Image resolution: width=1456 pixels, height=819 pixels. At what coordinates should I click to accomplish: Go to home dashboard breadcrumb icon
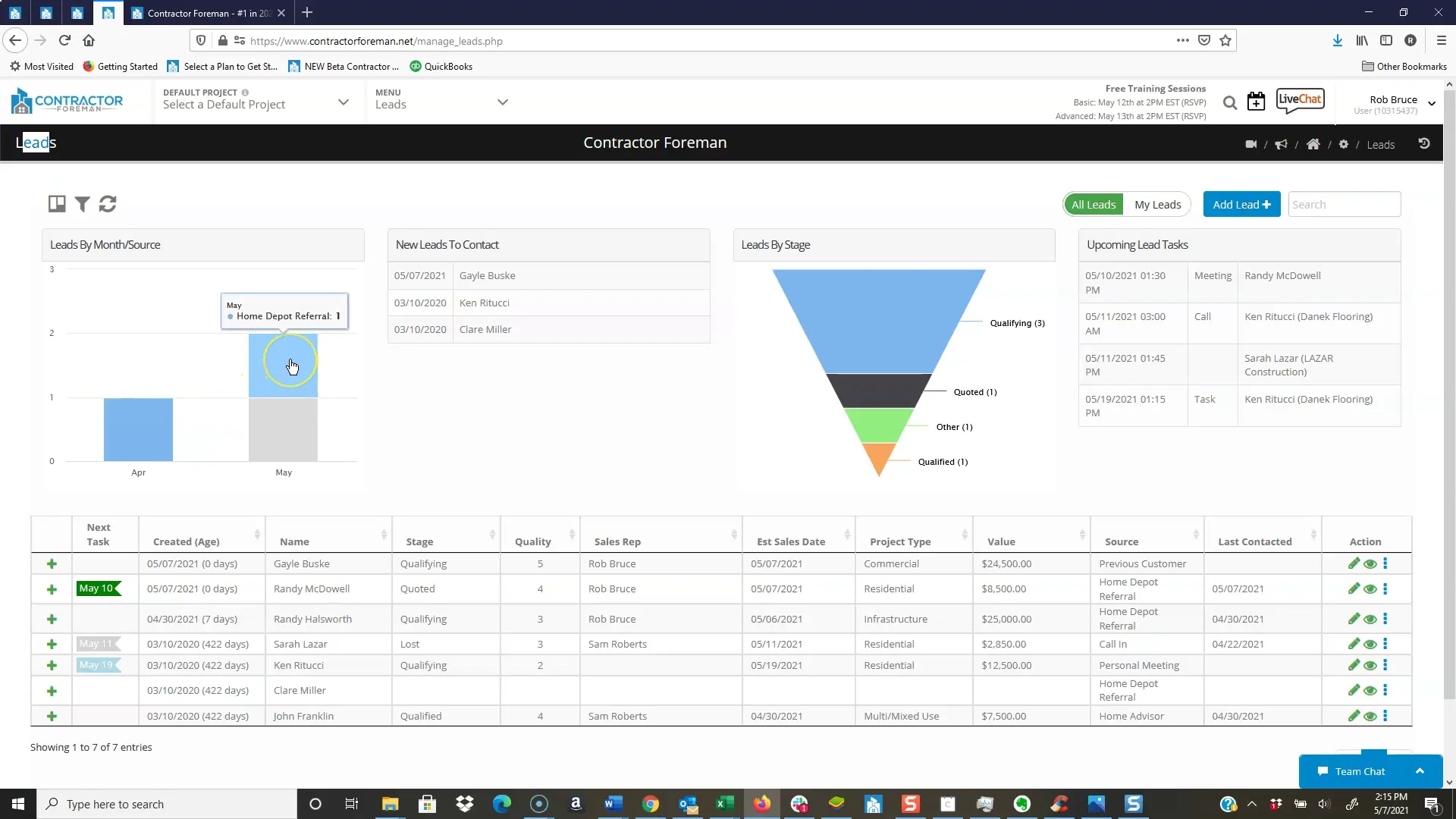click(1313, 144)
